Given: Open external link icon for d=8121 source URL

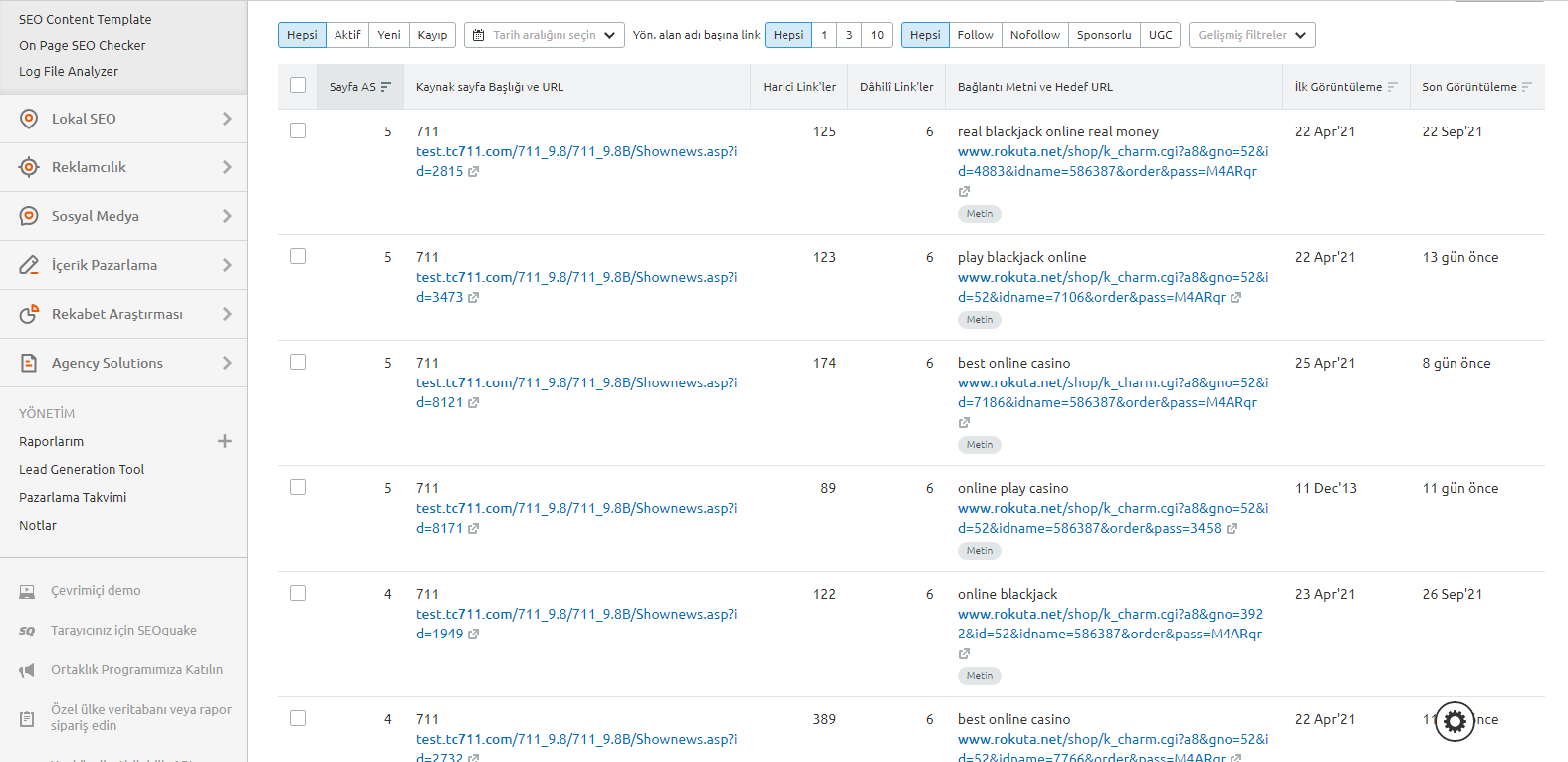Looking at the screenshot, I should [473, 403].
